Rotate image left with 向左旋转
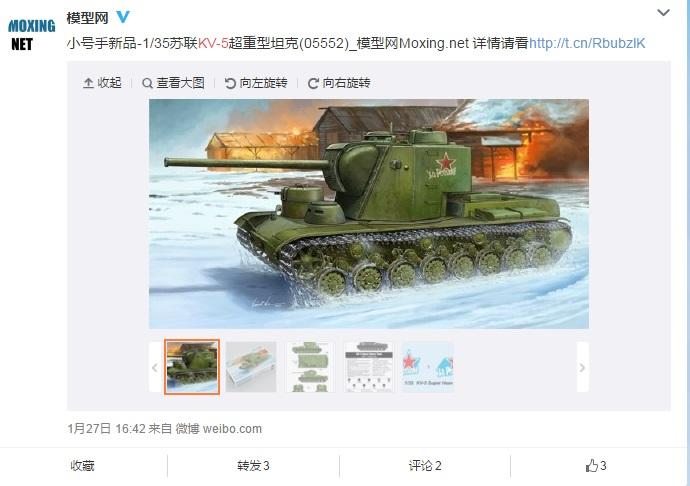The image size is (690, 486). click(x=256, y=83)
